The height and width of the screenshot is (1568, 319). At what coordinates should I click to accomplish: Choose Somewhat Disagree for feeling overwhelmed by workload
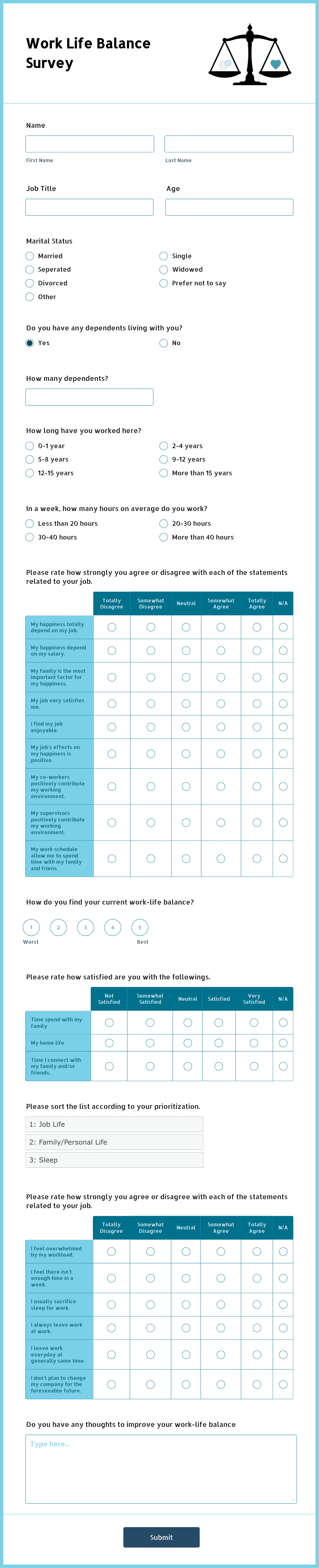tap(150, 1251)
